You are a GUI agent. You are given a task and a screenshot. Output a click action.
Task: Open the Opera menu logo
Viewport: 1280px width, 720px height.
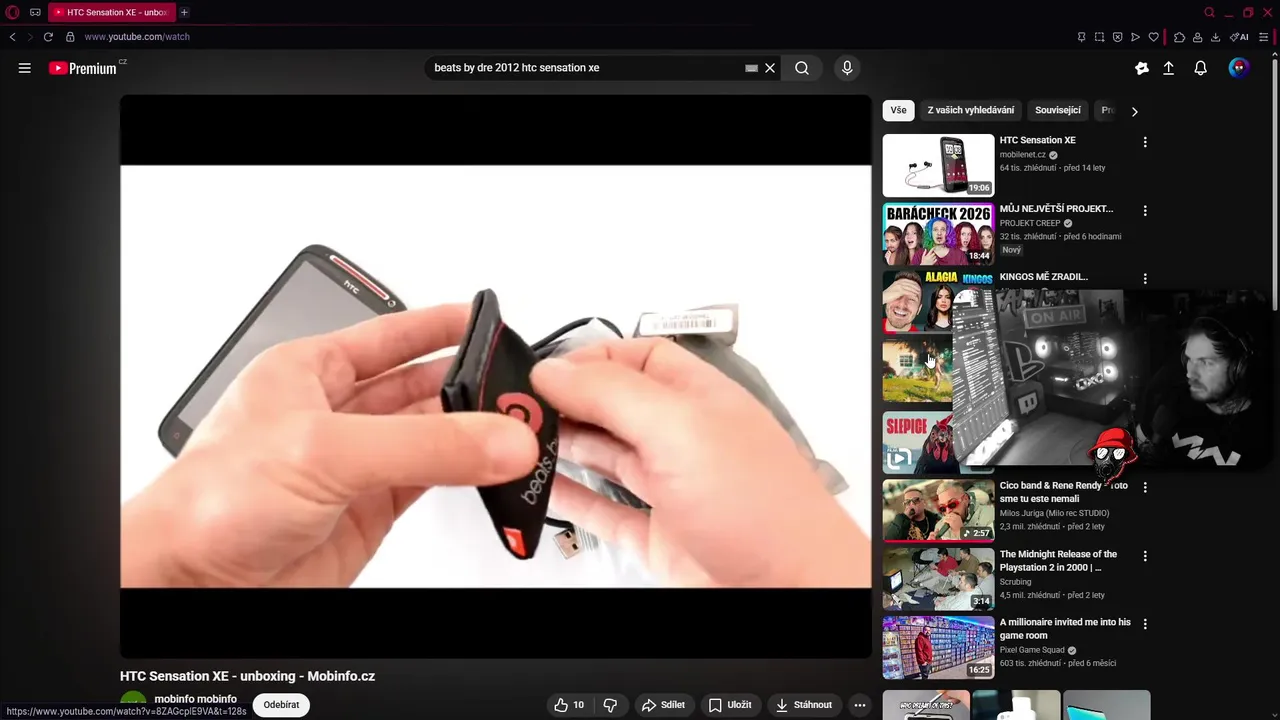click(13, 12)
